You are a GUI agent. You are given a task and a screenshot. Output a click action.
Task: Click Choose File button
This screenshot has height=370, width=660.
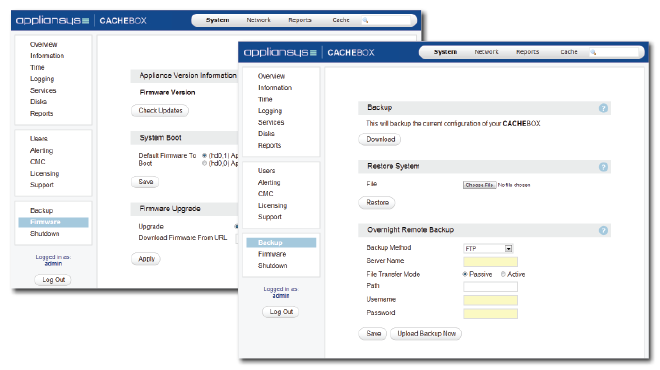pos(479,185)
